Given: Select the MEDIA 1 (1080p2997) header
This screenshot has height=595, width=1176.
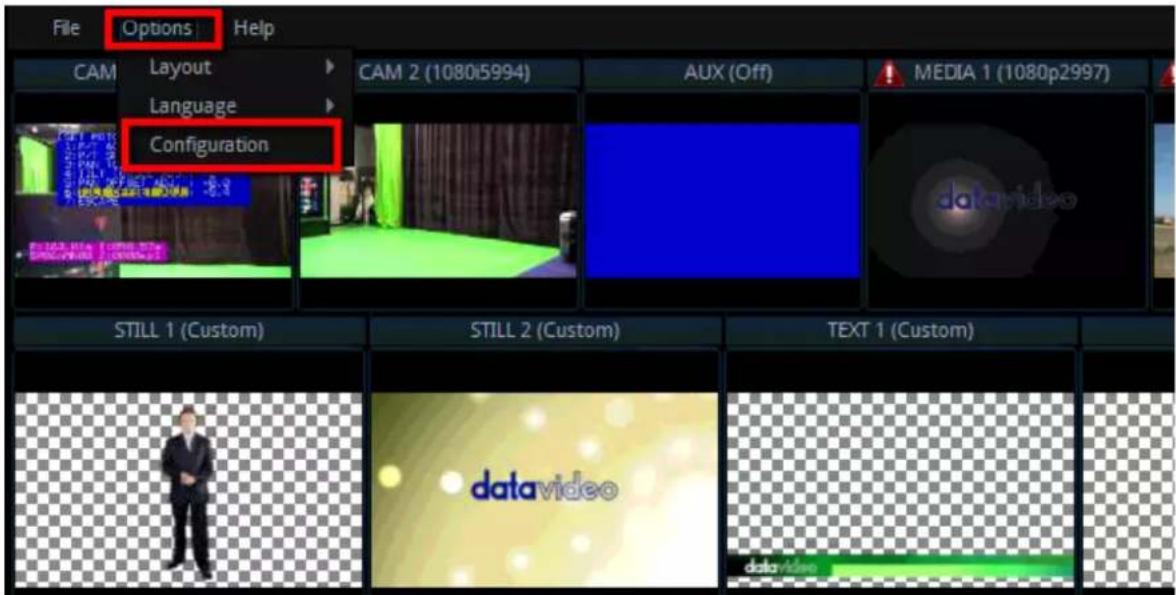Looking at the screenshot, I should coord(1007,74).
